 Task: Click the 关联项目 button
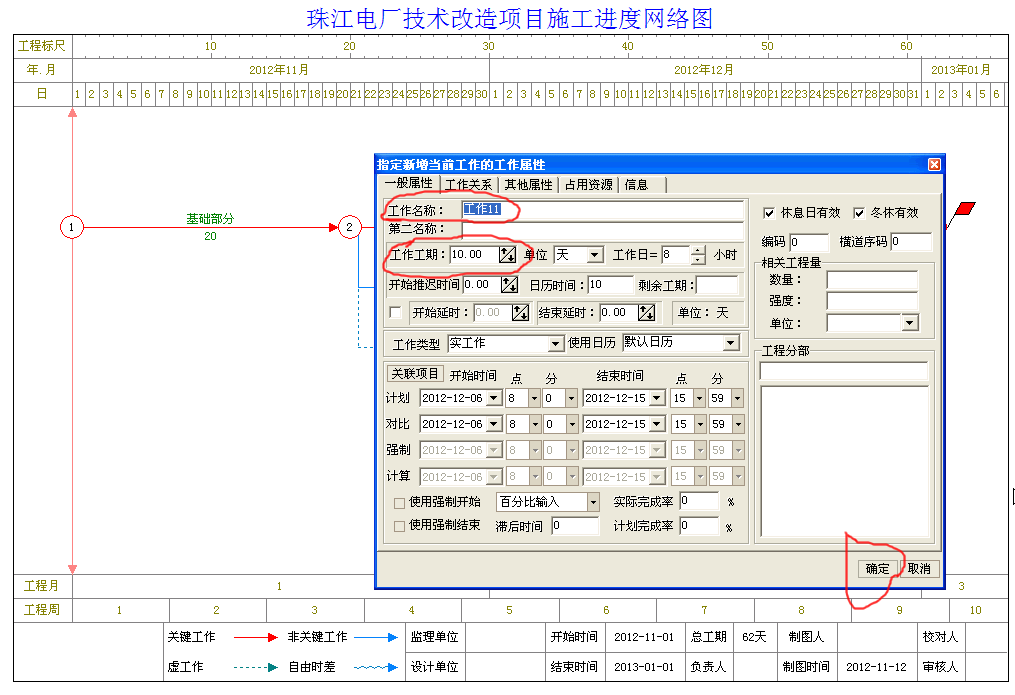tap(415, 374)
